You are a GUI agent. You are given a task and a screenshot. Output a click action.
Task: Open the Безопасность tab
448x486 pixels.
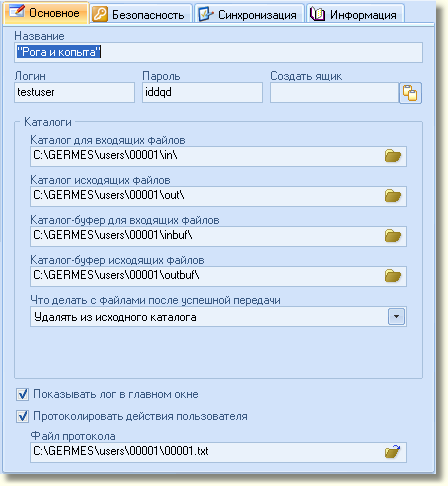point(141,14)
